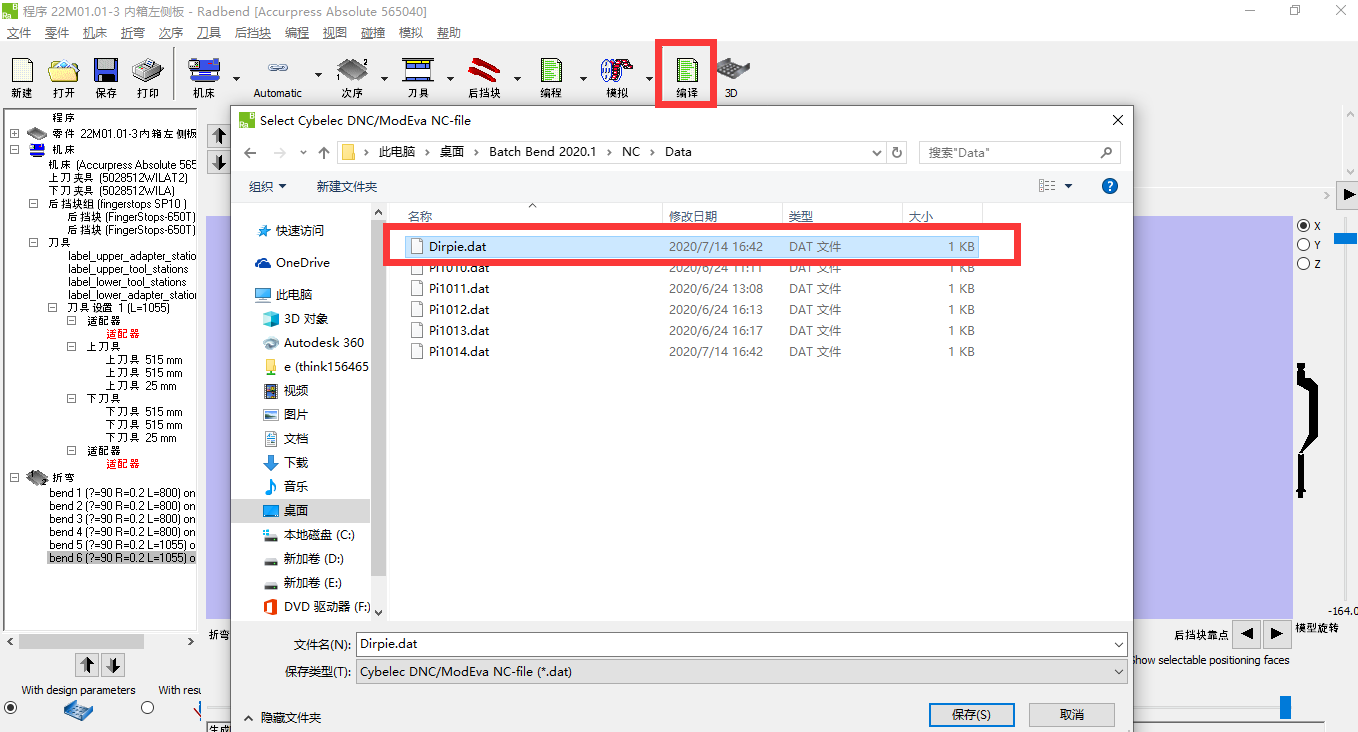The height and width of the screenshot is (732, 1358).
Task: Click the 模拟 simulation toolbar icon
Action: 617,71
